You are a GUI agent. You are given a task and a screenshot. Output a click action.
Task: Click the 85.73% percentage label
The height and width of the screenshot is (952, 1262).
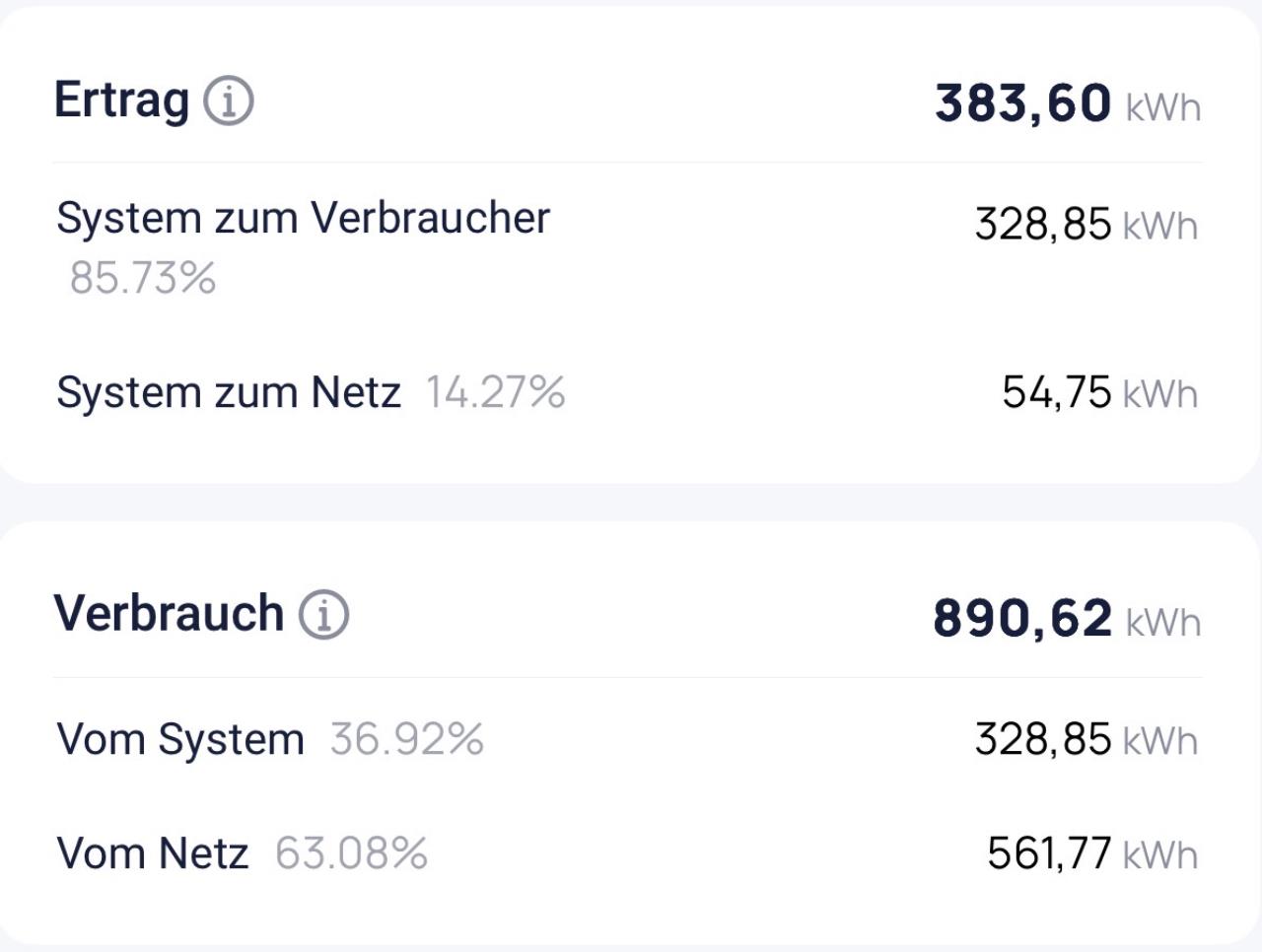pos(143,279)
